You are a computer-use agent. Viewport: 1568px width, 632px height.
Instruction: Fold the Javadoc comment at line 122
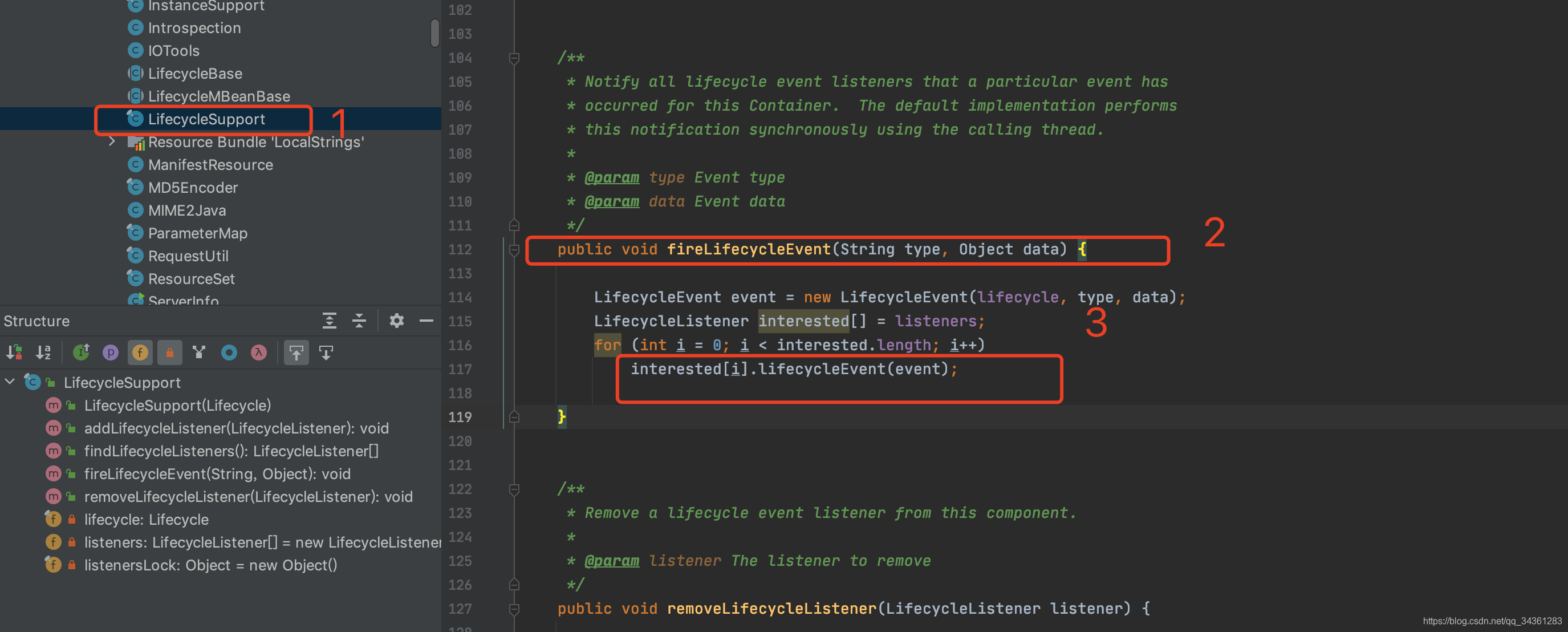pyautogui.click(x=514, y=489)
